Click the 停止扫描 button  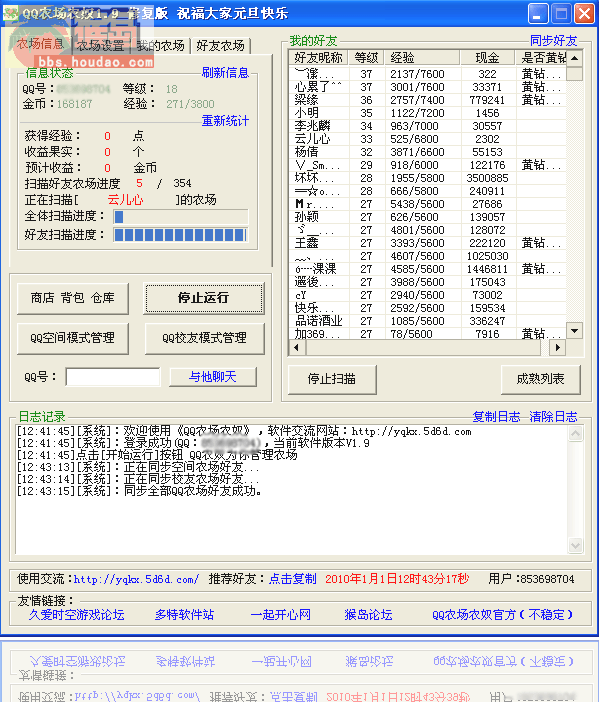(x=332, y=379)
